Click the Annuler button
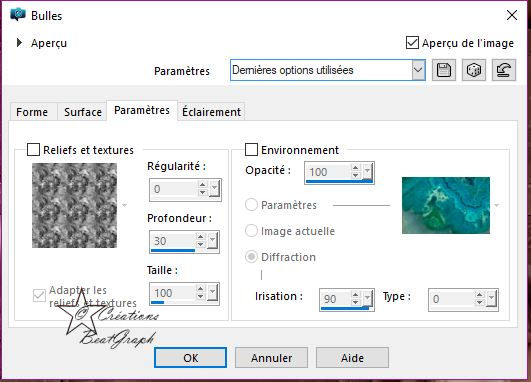This screenshot has width=531, height=382. pos(271,358)
